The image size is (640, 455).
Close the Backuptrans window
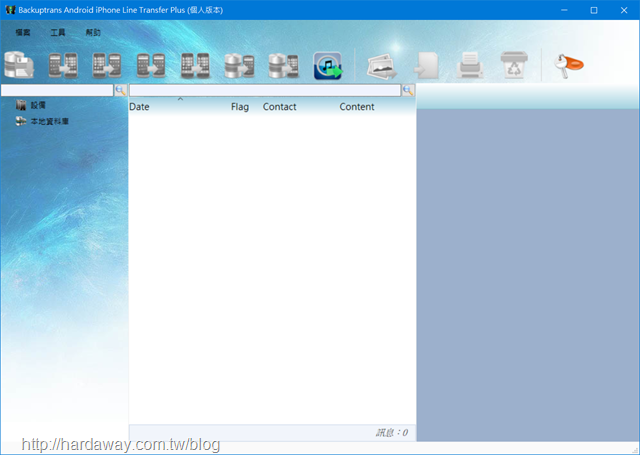coord(624,10)
